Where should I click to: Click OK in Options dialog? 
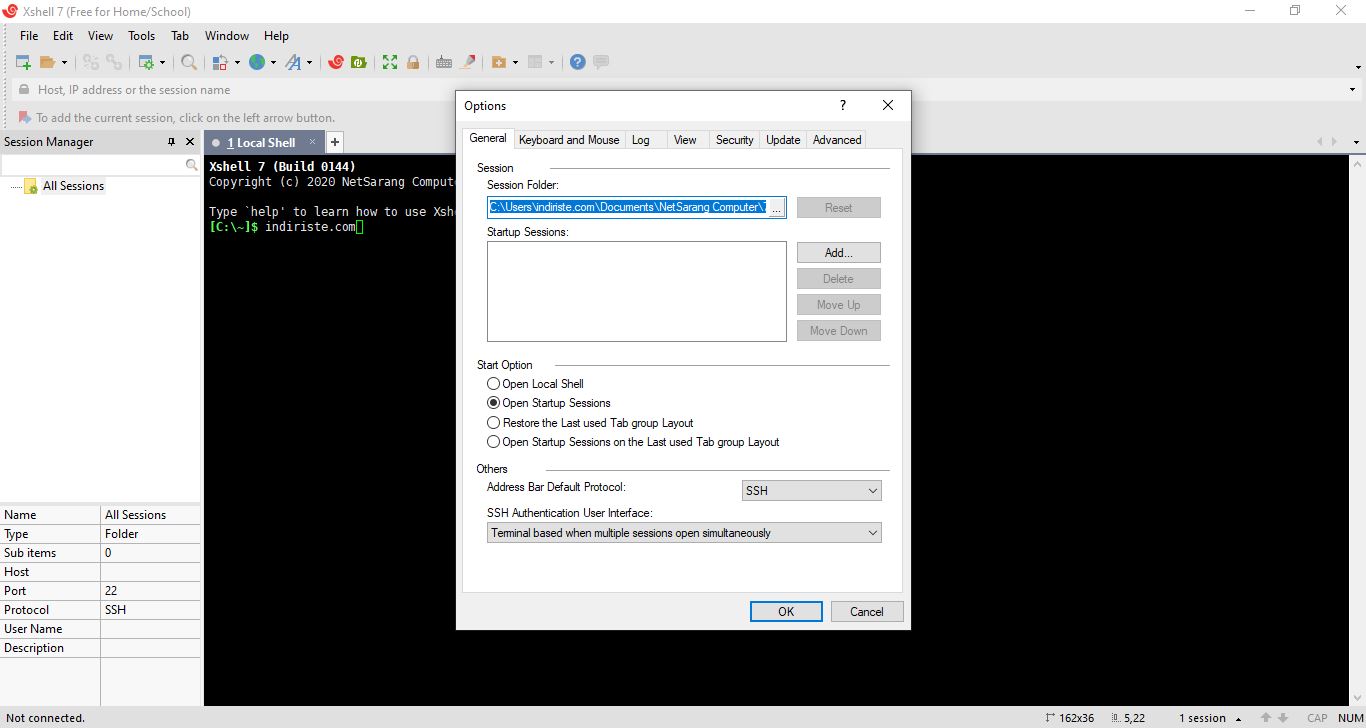pyautogui.click(x=786, y=612)
